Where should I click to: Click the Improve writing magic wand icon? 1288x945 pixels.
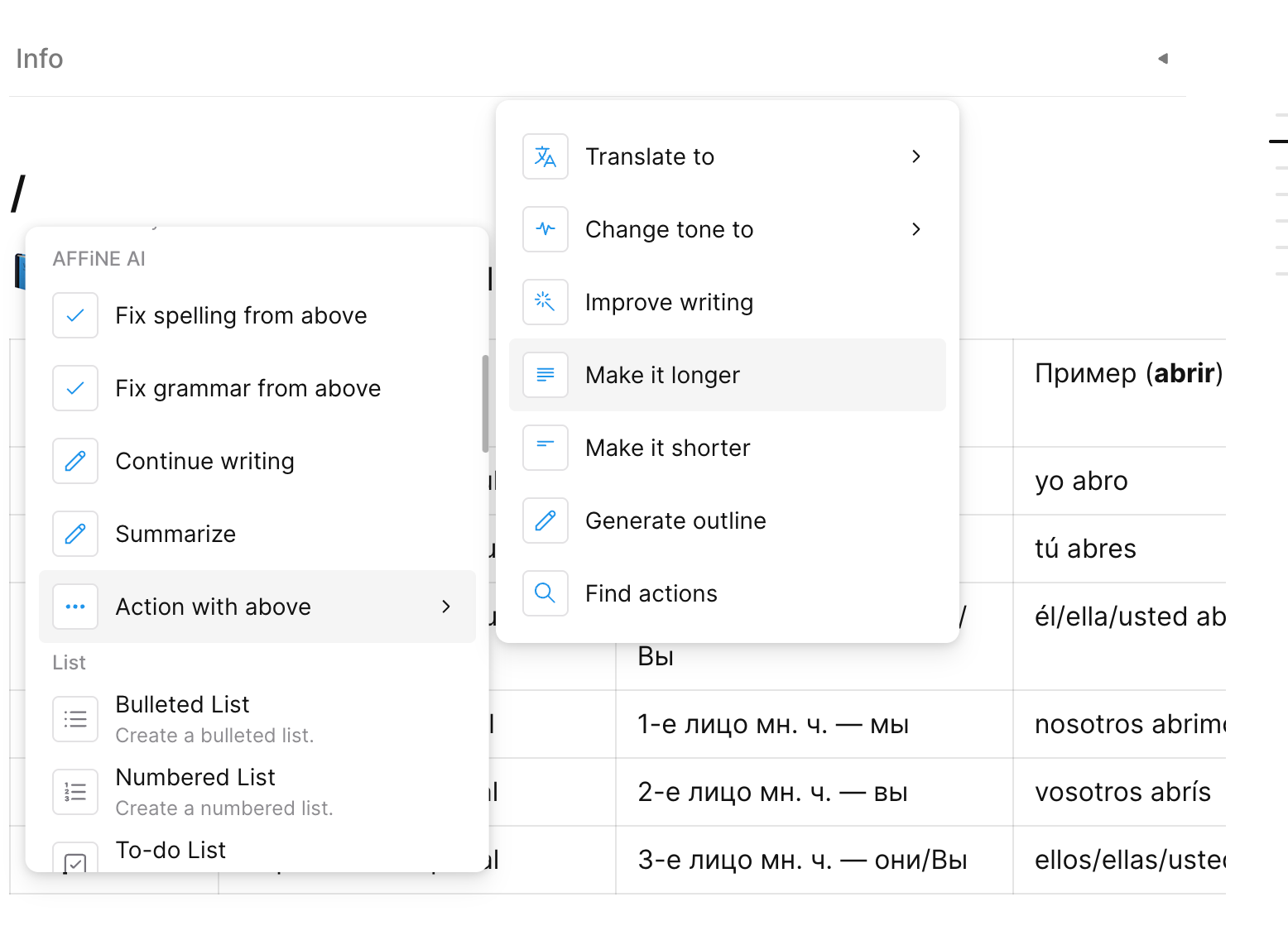545,302
